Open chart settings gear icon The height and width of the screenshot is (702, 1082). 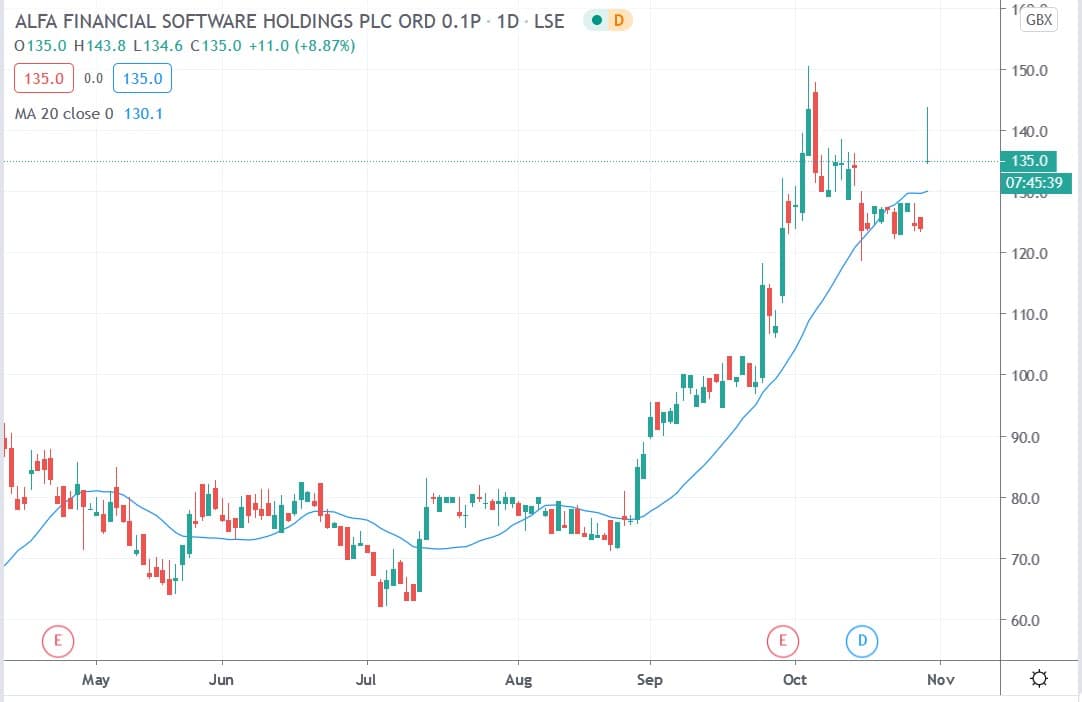(x=1039, y=680)
